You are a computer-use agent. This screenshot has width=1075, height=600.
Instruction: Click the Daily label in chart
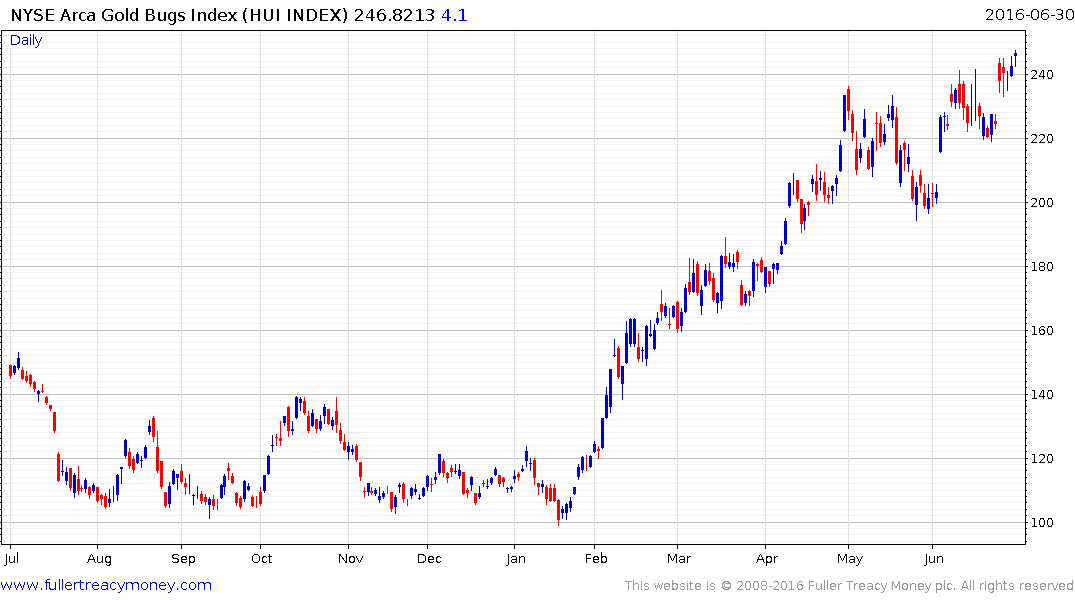click(x=26, y=40)
